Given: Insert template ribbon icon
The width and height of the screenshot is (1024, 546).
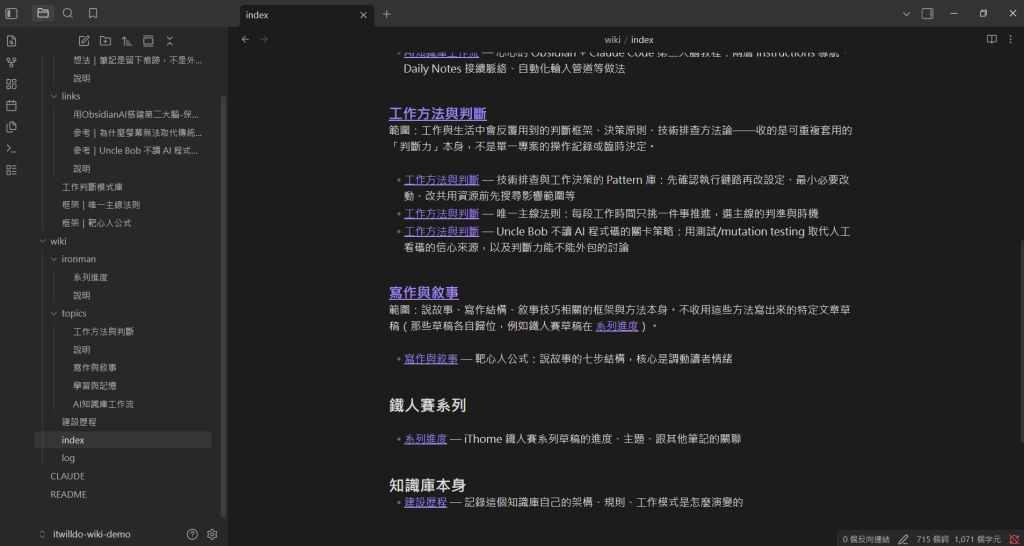Looking at the screenshot, I should pyautogui.click(x=11, y=127).
